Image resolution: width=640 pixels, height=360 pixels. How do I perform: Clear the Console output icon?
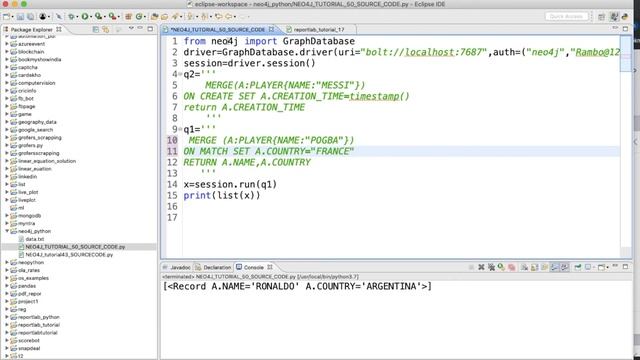[524, 267]
